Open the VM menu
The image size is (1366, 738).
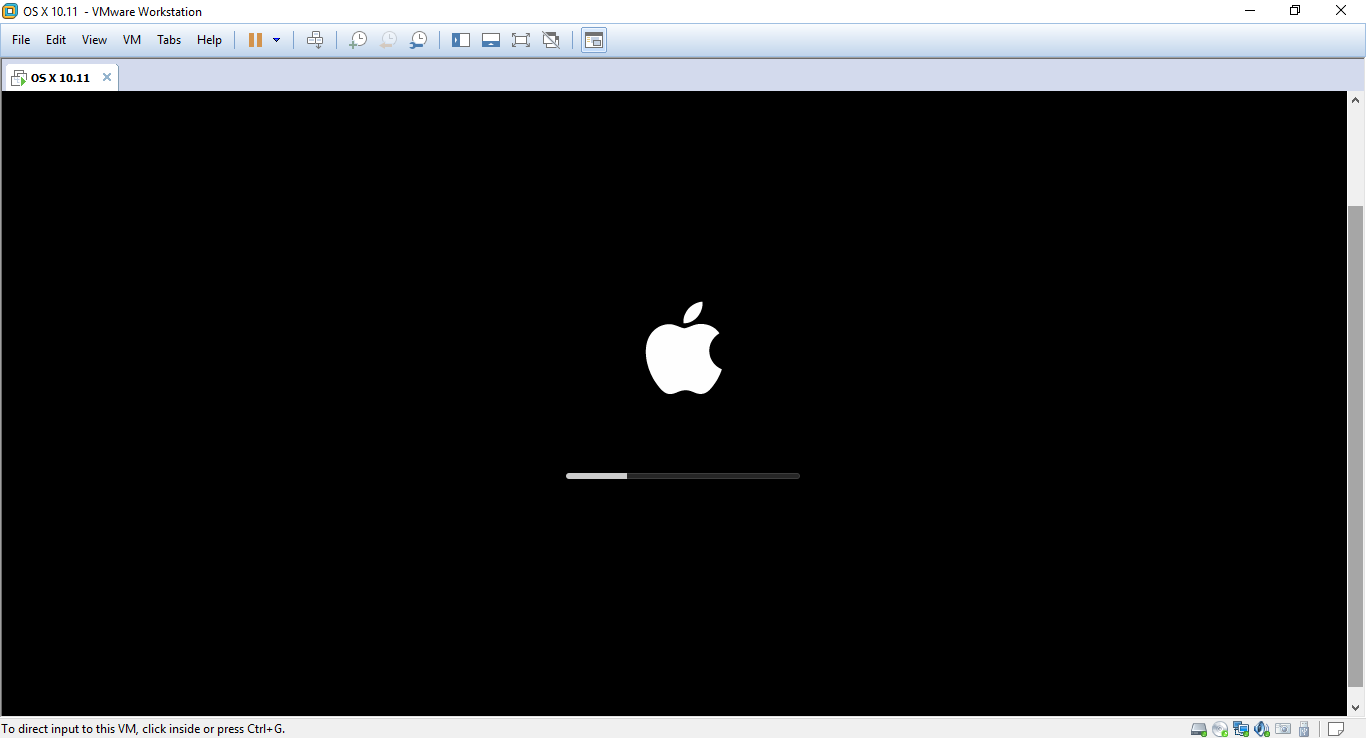tap(132, 40)
